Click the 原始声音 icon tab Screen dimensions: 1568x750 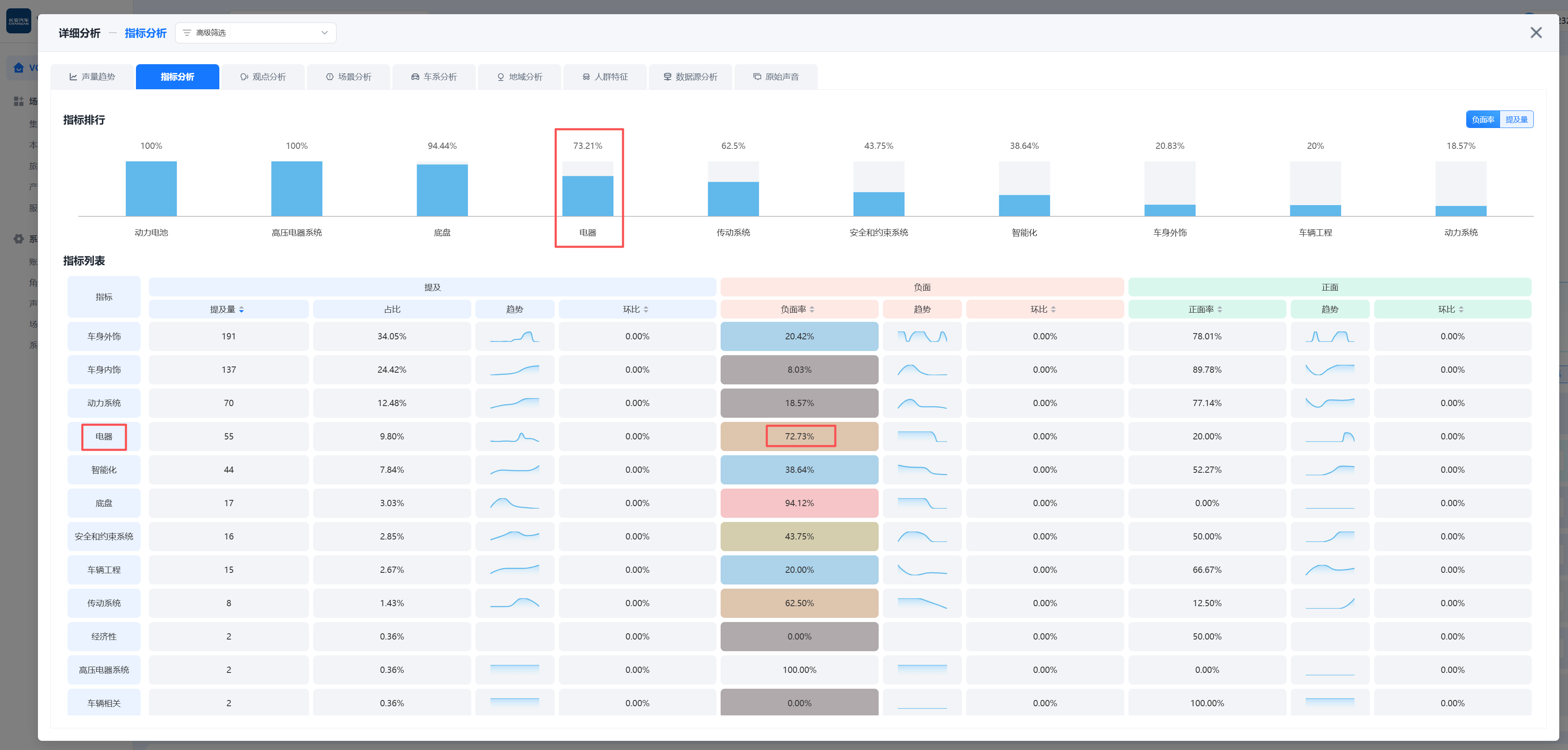[757, 77]
